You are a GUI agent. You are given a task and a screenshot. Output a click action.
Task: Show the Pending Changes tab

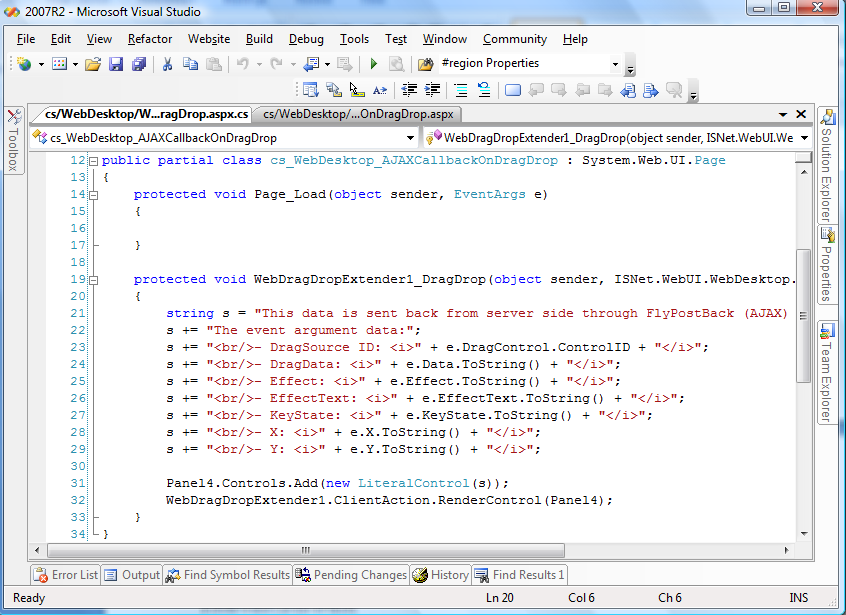pyautogui.click(x=351, y=575)
